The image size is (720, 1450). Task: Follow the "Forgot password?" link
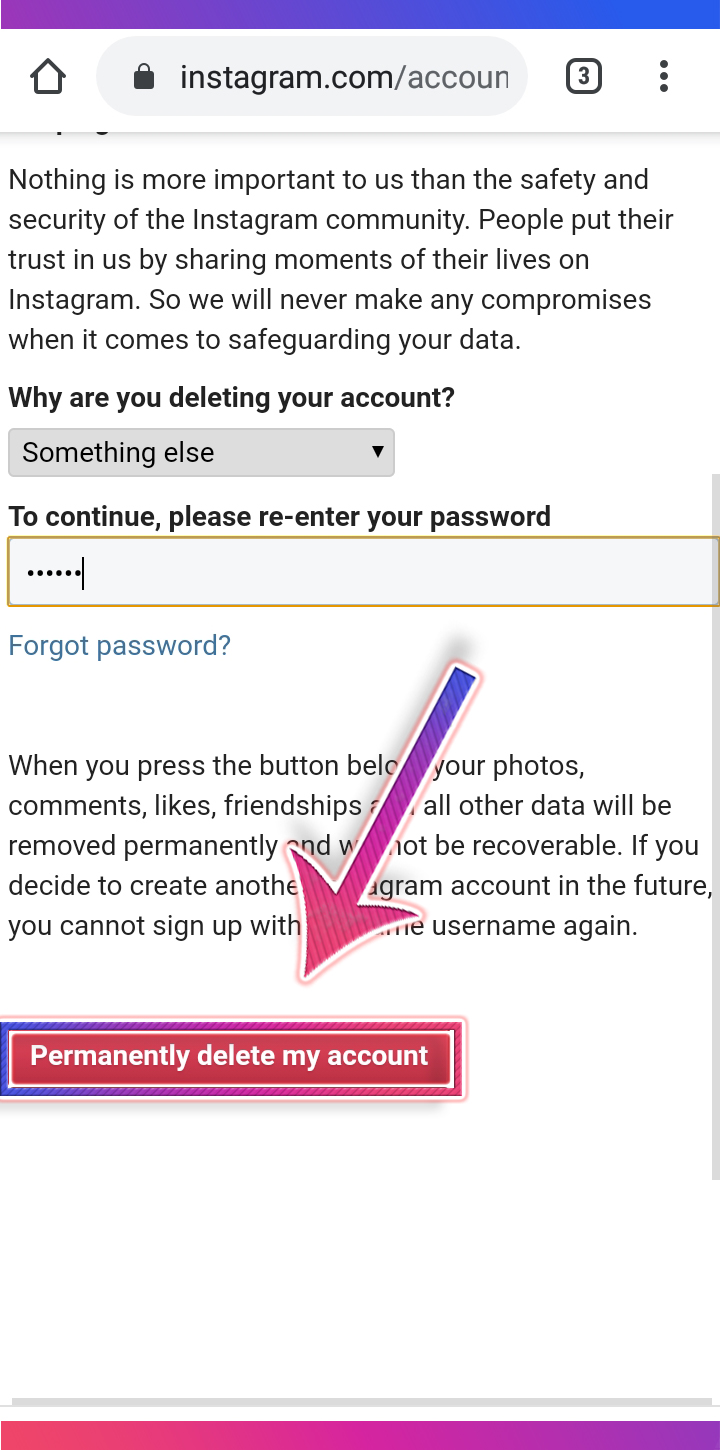point(119,646)
